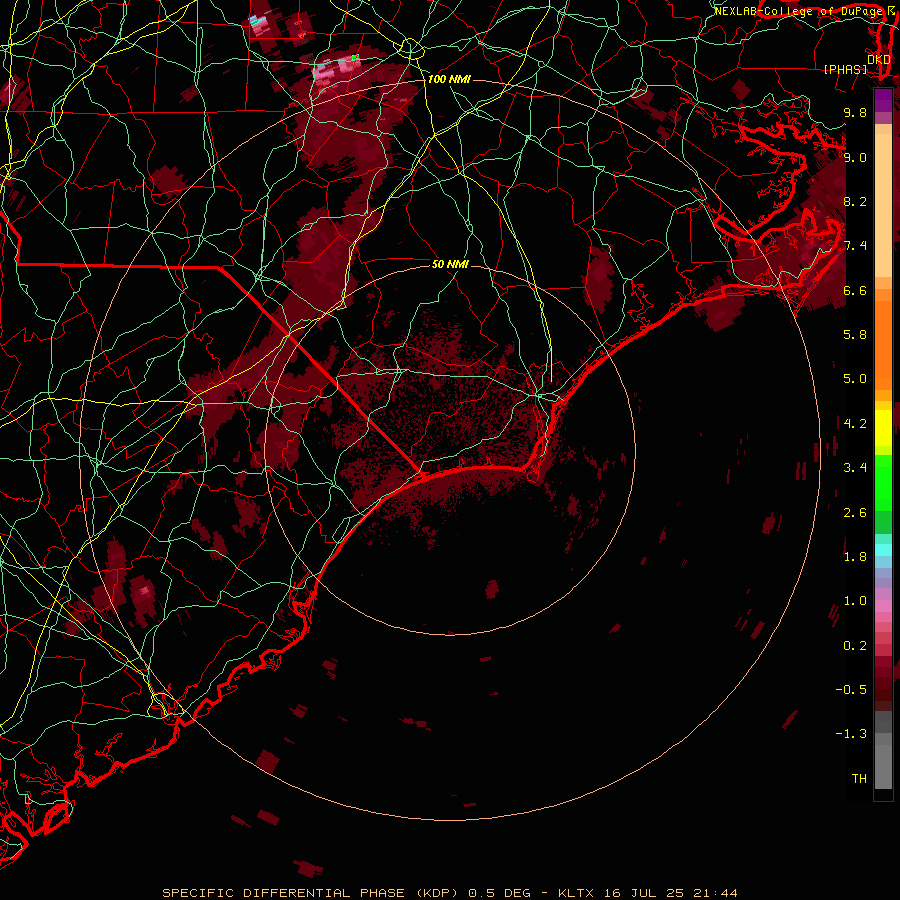Image resolution: width=900 pixels, height=900 pixels.
Task: Click the purple top segment of color bar
Action: 883,100
